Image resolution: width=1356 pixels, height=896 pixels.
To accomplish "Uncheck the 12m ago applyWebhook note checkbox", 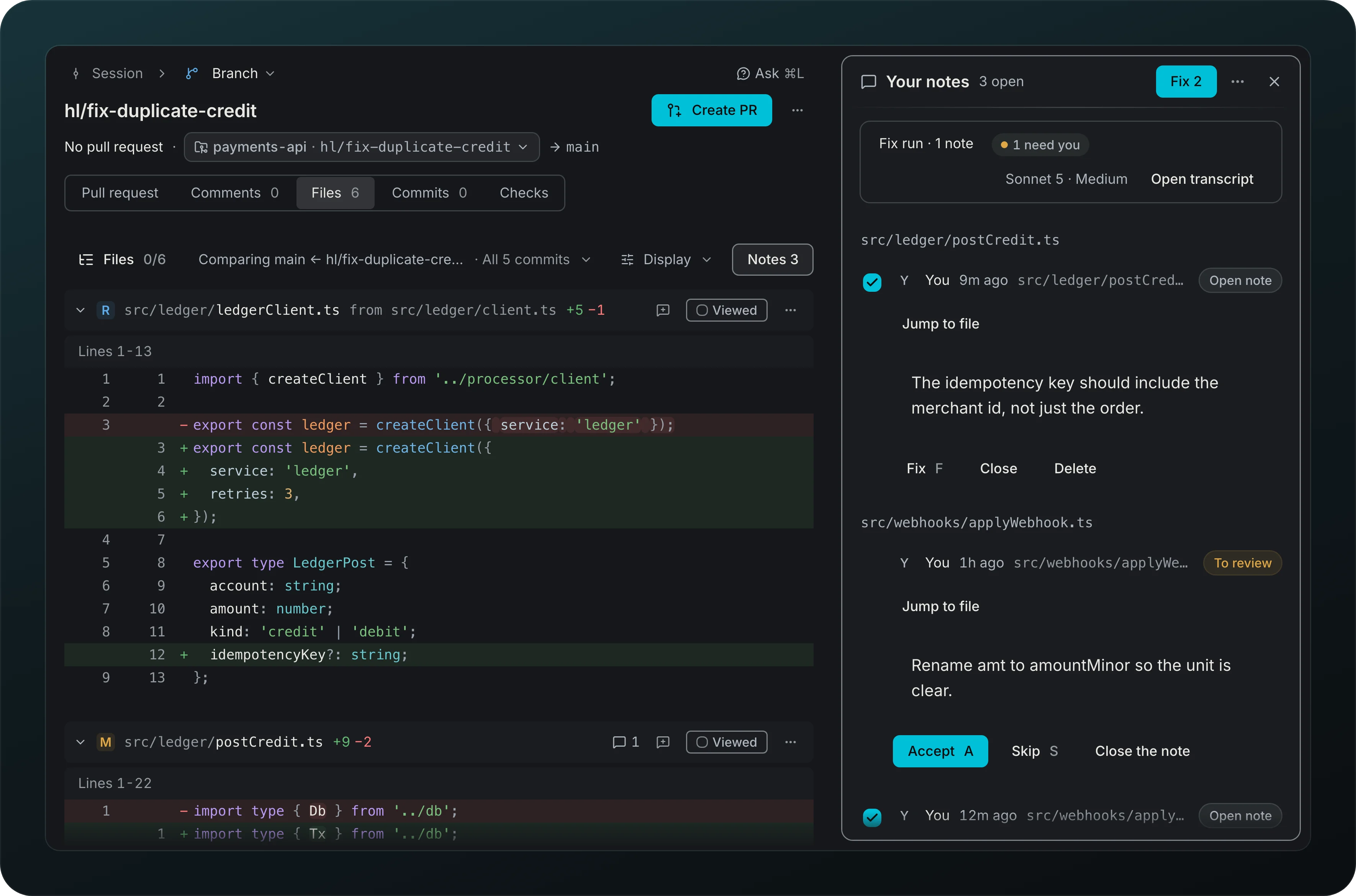I will pos(872,817).
